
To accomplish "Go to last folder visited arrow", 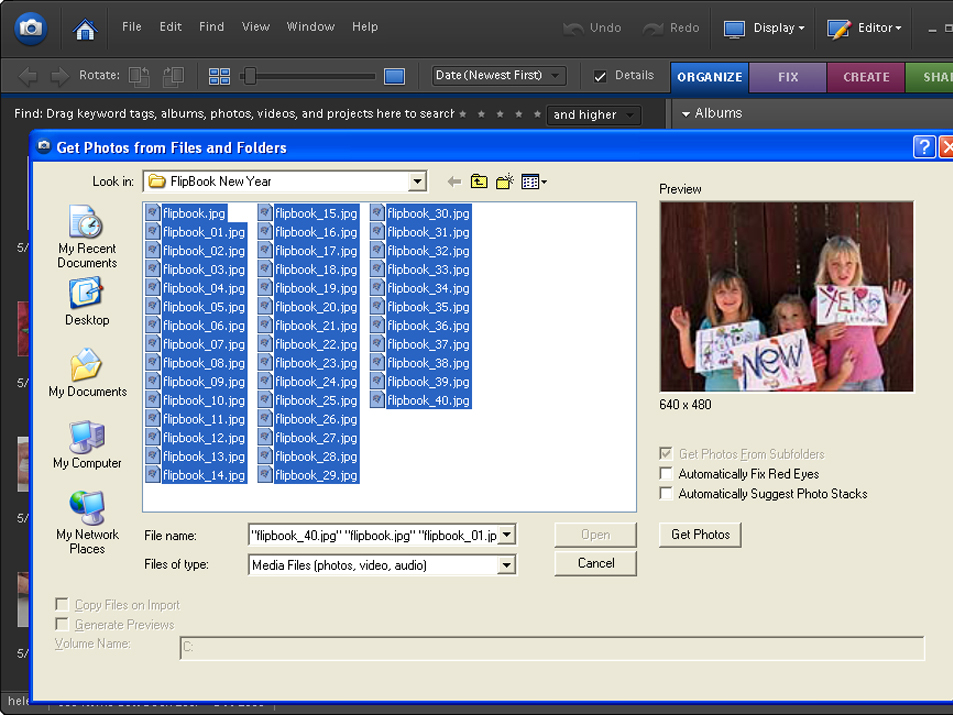I will pyautogui.click(x=454, y=181).
